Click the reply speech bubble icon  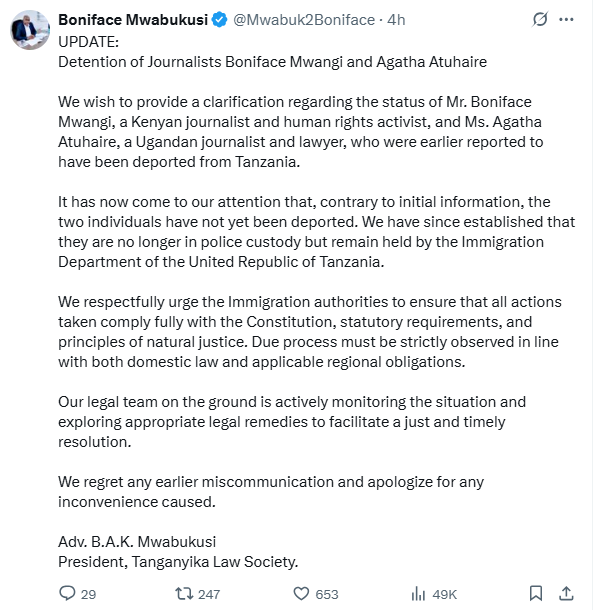pos(67,594)
